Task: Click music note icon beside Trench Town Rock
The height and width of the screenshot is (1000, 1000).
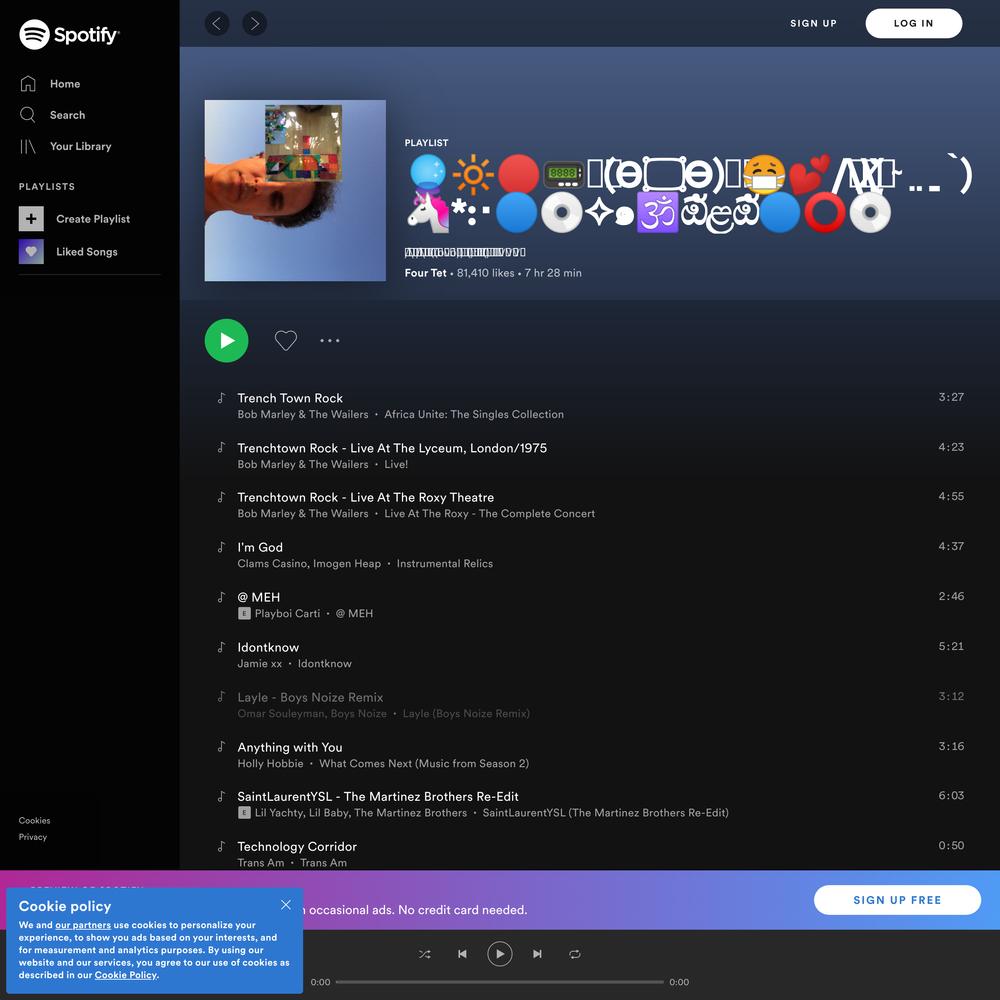Action: click(221, 398)
